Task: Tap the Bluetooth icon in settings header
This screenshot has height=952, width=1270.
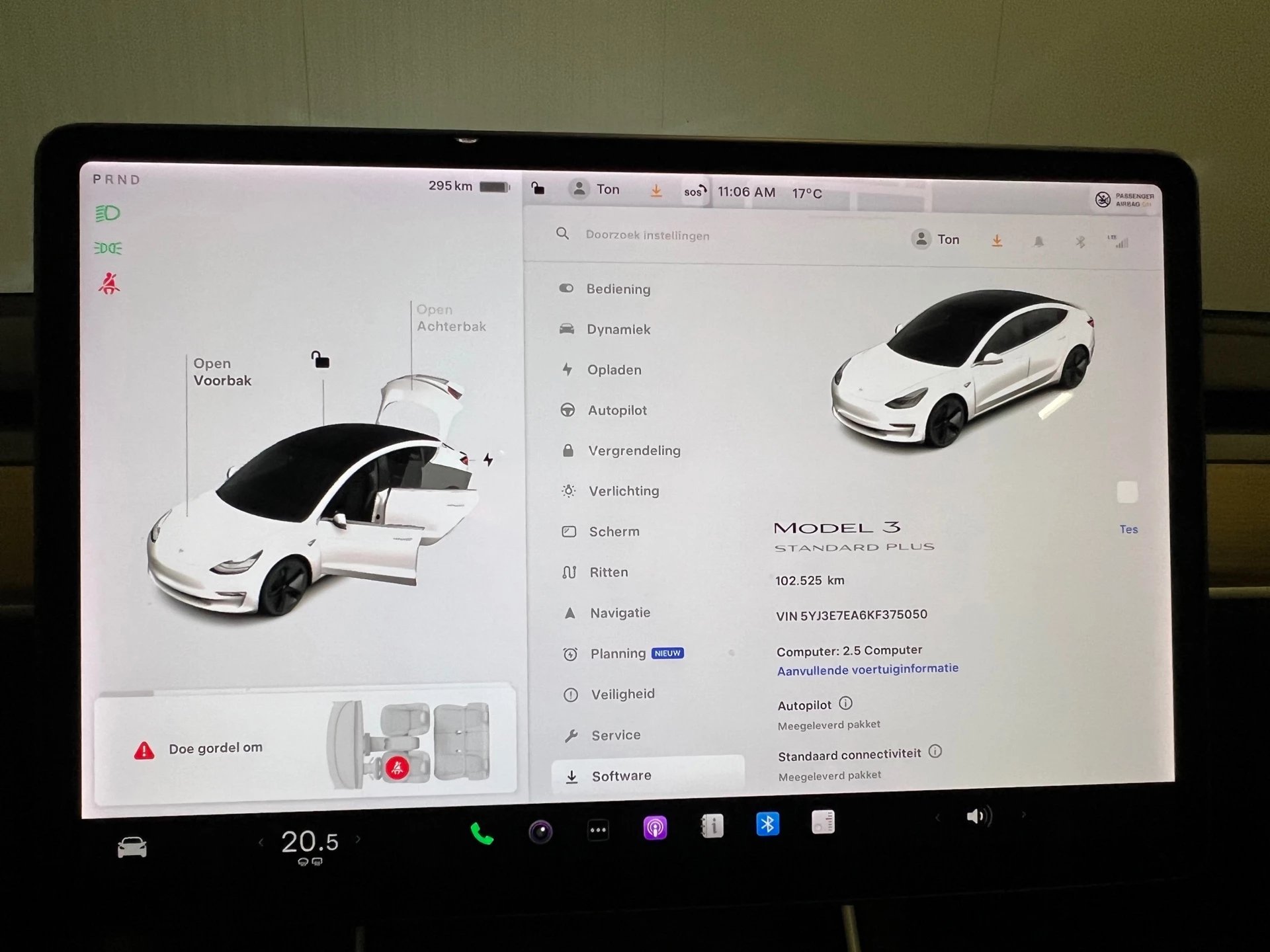Action: [x=1079, y=242]
